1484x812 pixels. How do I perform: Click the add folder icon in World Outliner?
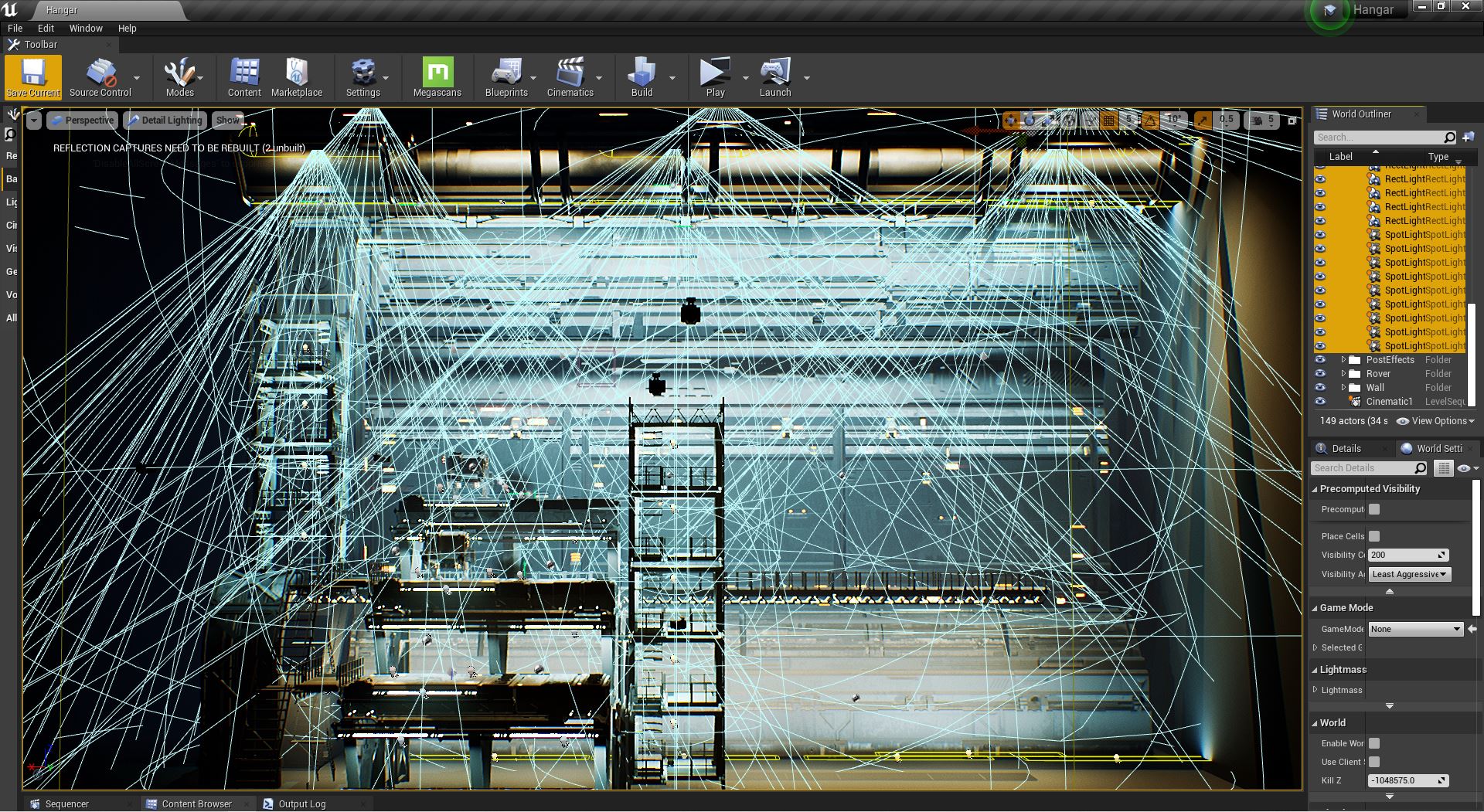coord(1468,137)
